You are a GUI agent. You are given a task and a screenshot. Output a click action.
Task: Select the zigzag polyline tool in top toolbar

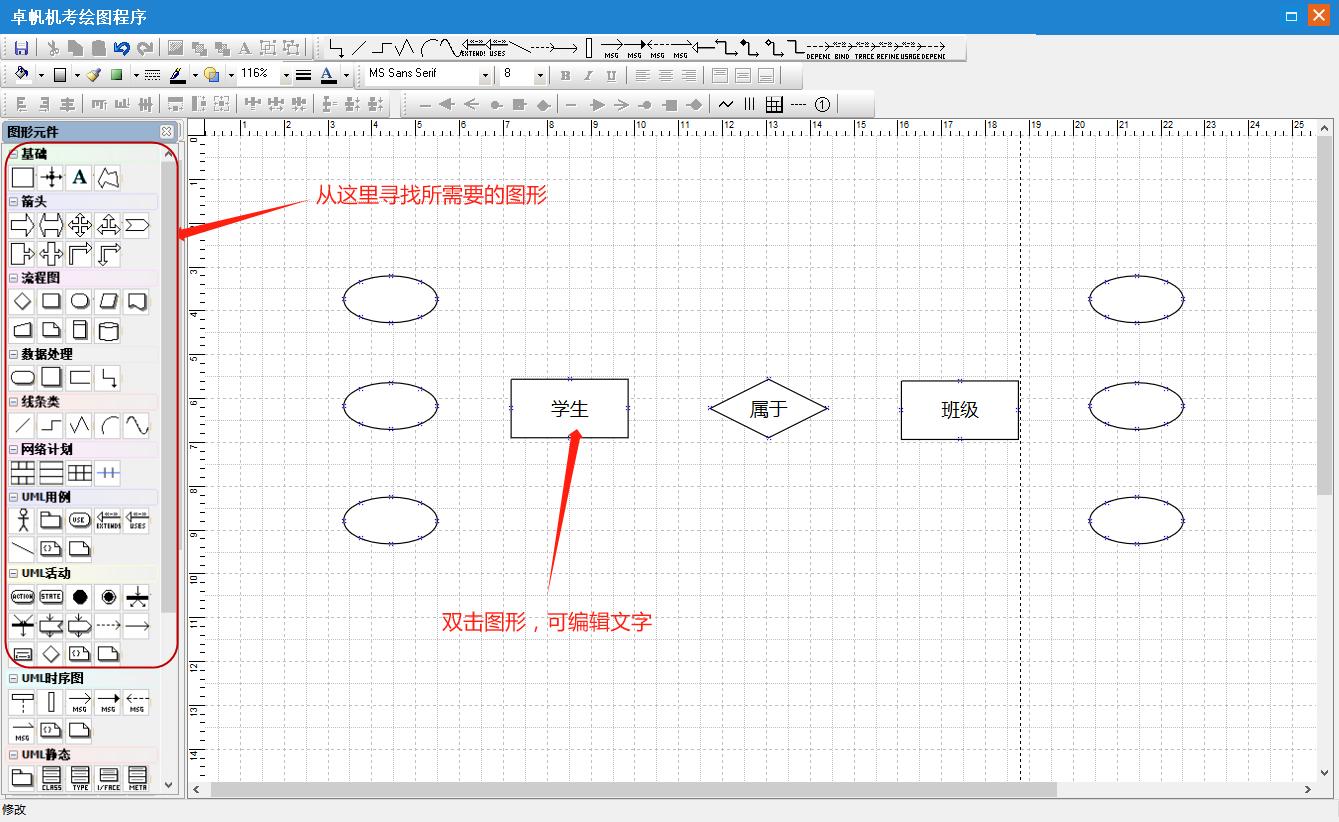click(x=404, y=48)
